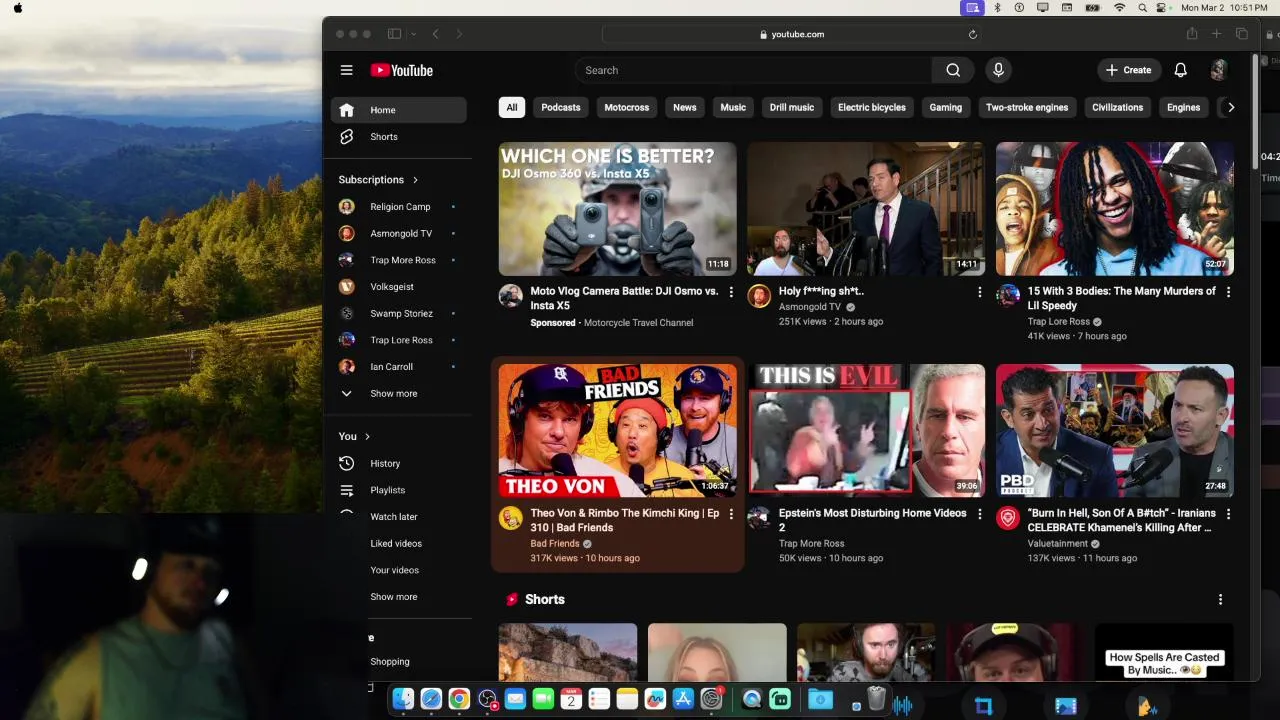Open more options for Epstein's video
Viewport: 1280px width, 720px height.
(x=979, y=514)
